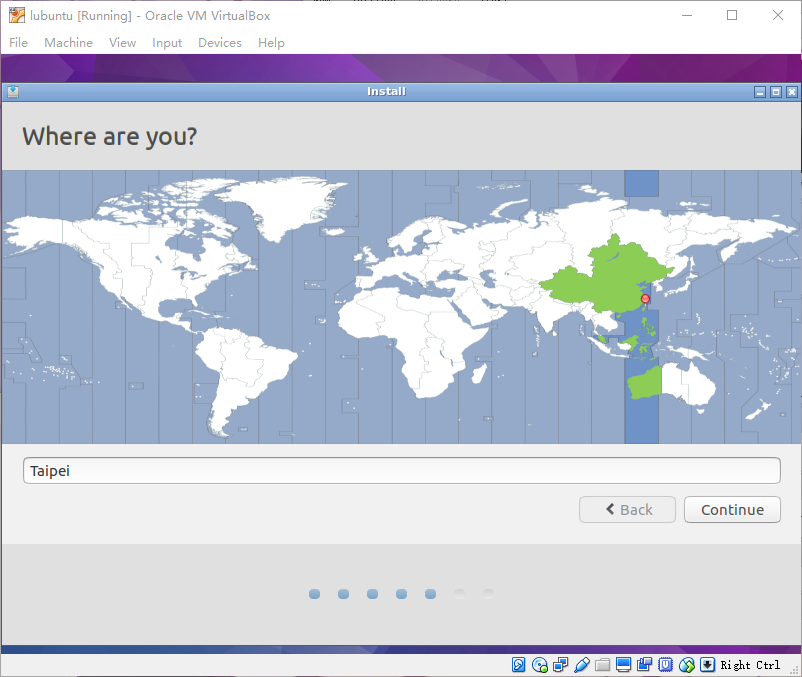The height and width of the screenshot is (677, 802).
Task: Click the keyboard capture arrow icon
Action: tap(707, 665)
